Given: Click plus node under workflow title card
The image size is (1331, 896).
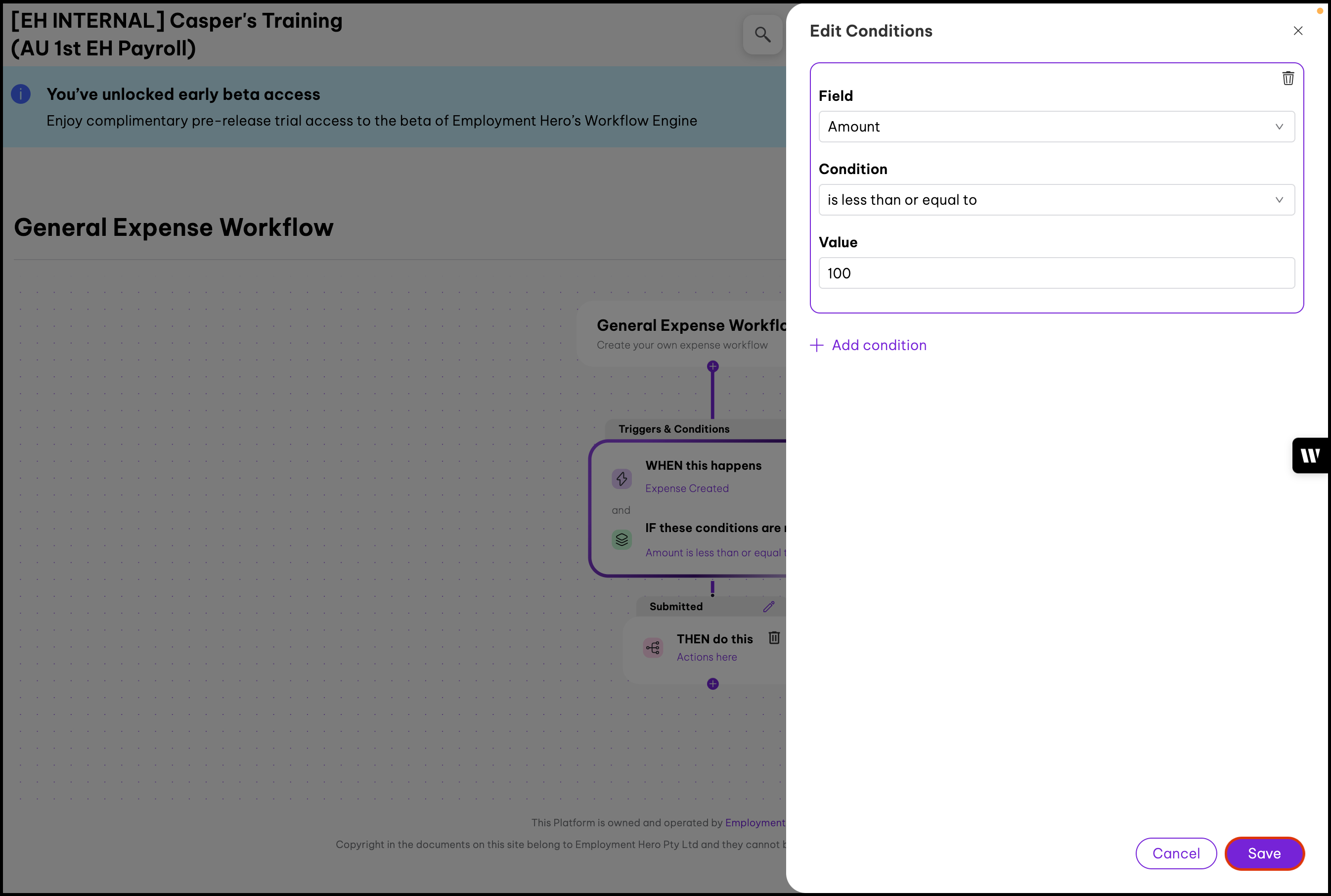Looking at the screenshot, I should (x=712, y=366).
